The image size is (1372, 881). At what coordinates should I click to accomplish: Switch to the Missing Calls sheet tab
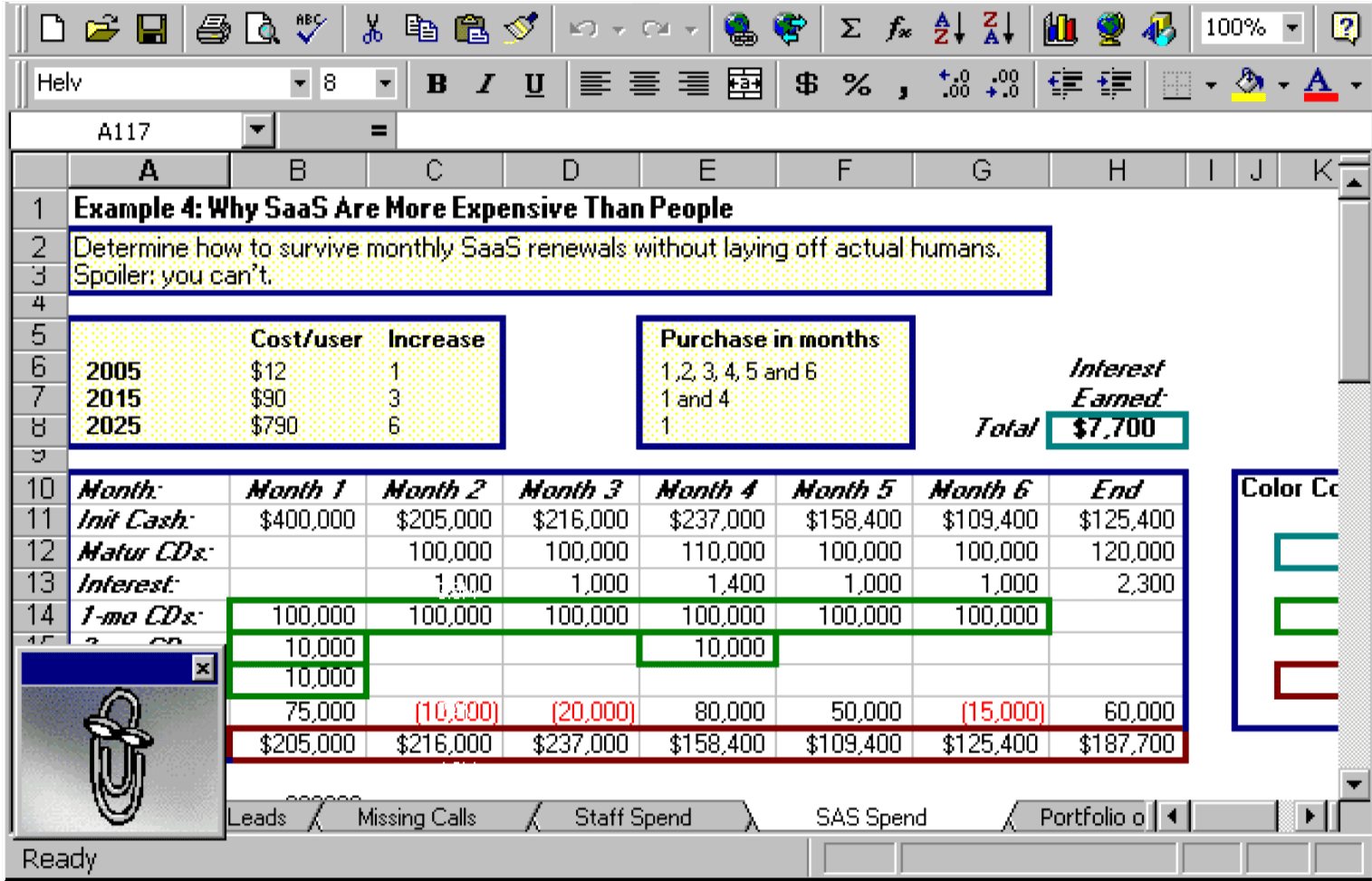(417, 817)
